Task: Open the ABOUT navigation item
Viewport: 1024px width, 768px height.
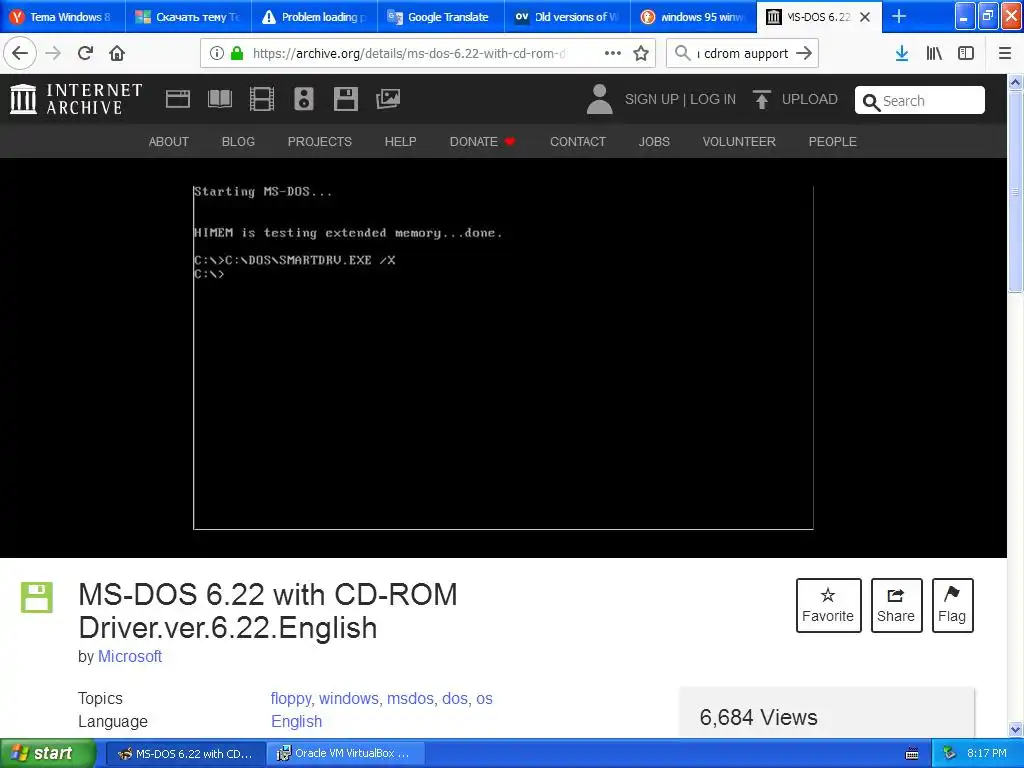Action: [x=168, y=142]
